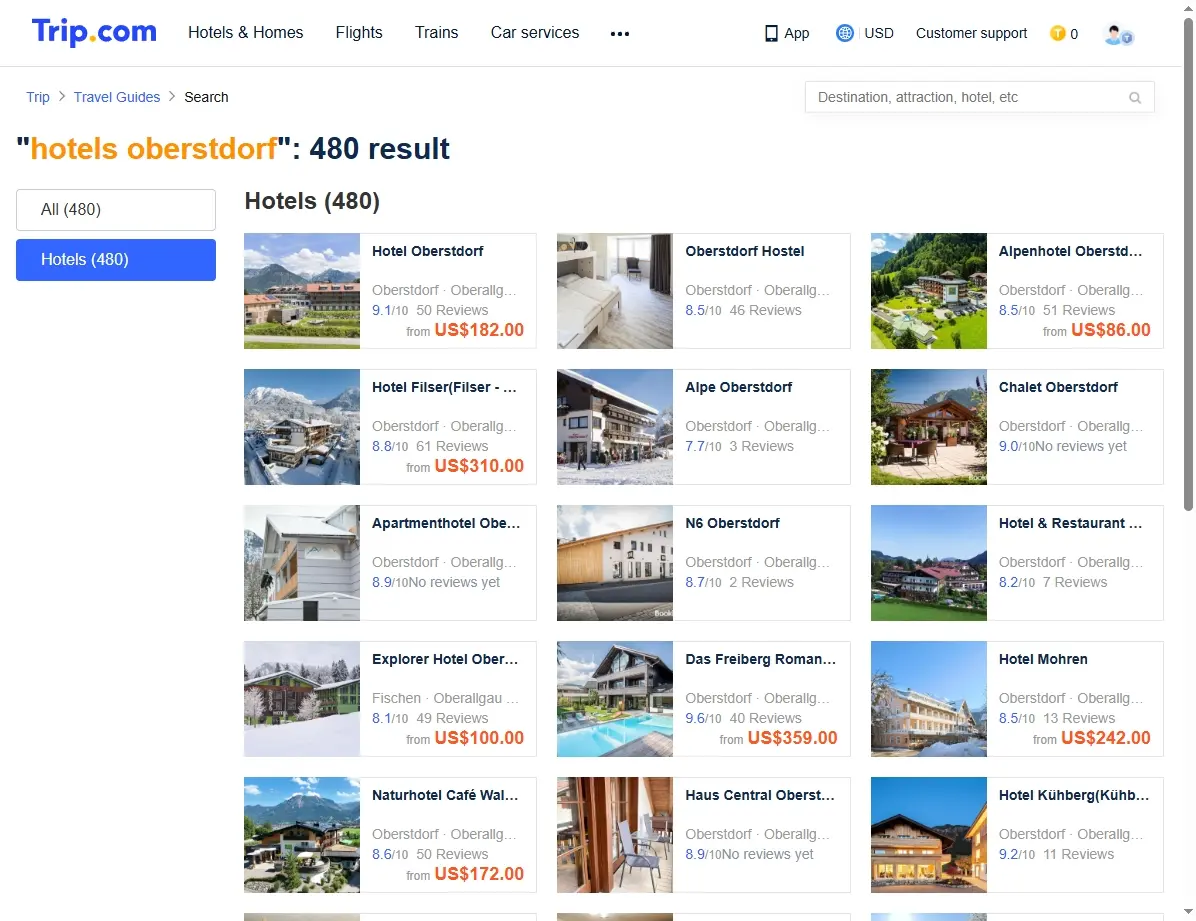Open Hotel & Restaurant listing title
The height and width of the screenshot is (921, 1196).
click(1070, 523)
